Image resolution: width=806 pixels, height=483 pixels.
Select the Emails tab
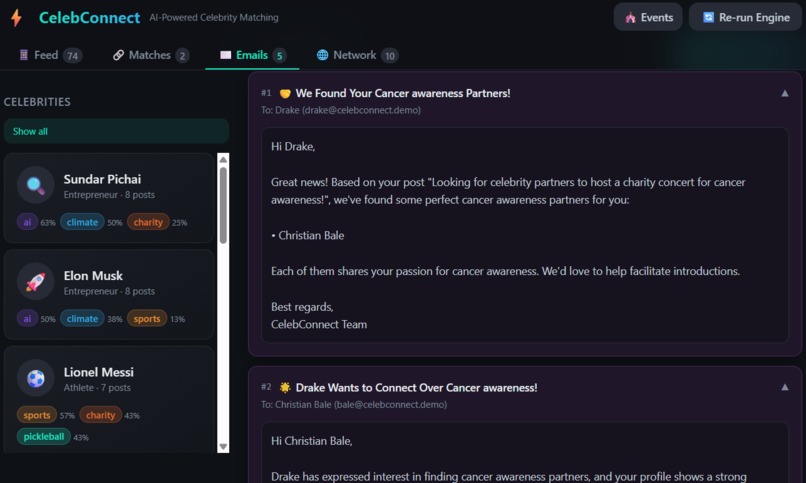click(252, 55)
